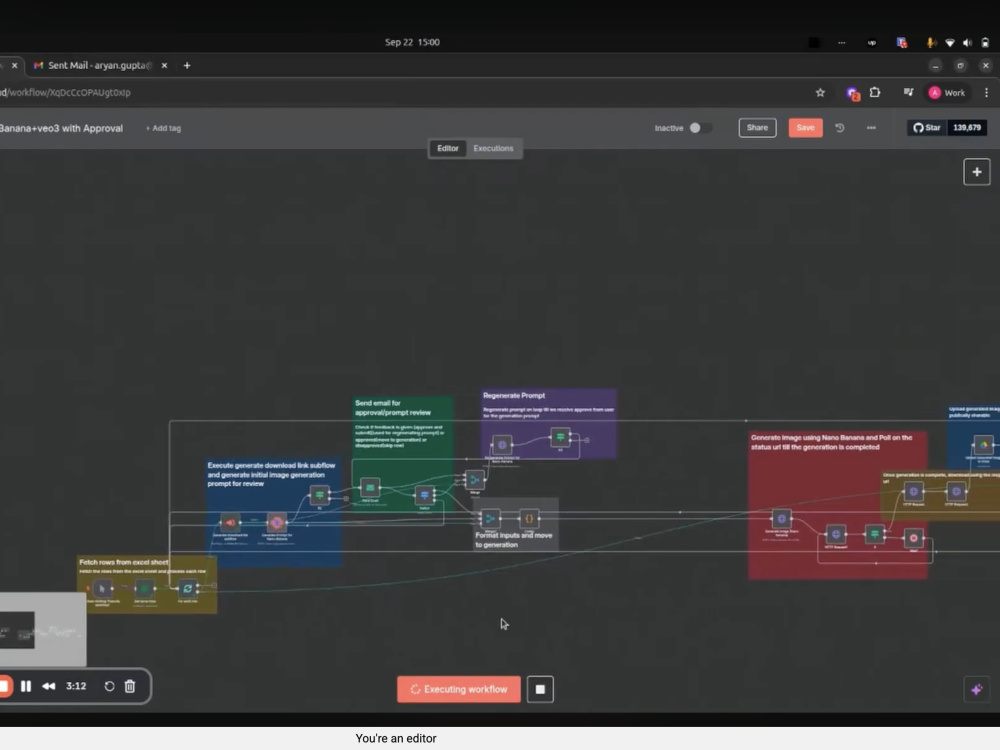
Task: Click the GitHub Star button
Action: pyautogui.click(x=927, y=128)
